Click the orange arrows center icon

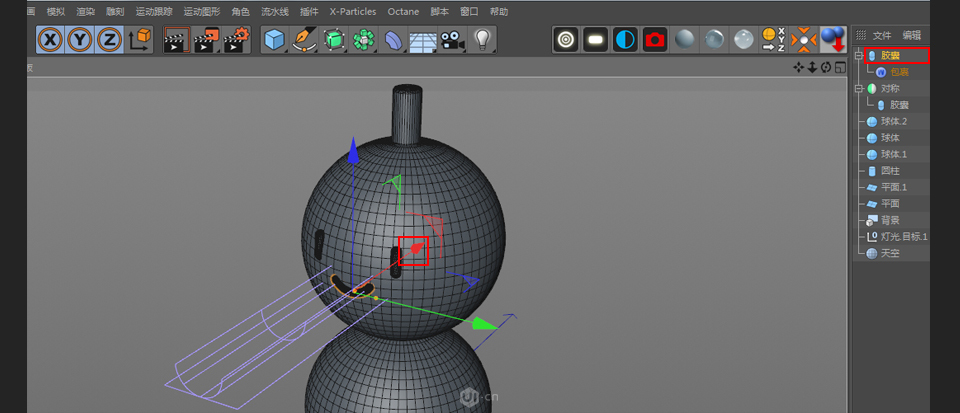click(x=803, y=40)
